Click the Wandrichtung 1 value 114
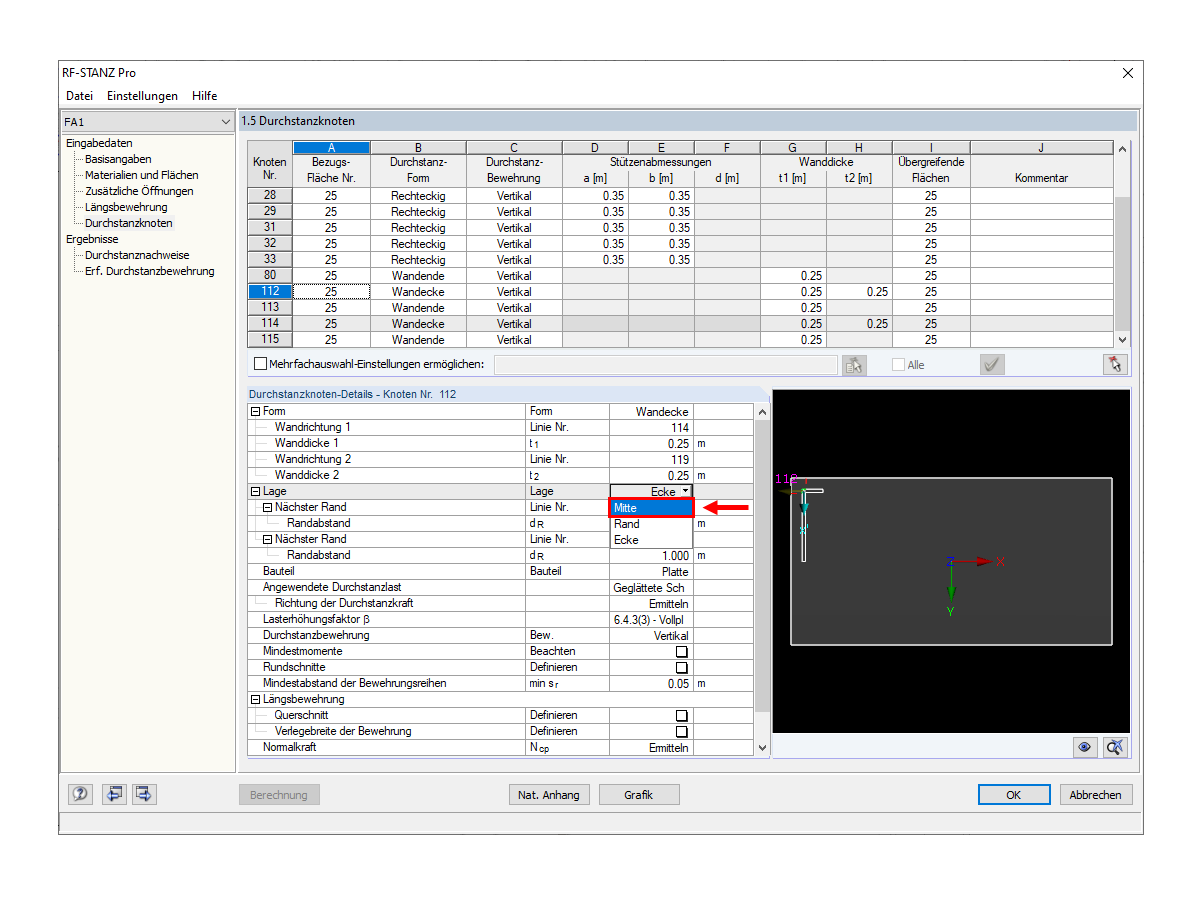 651,427
